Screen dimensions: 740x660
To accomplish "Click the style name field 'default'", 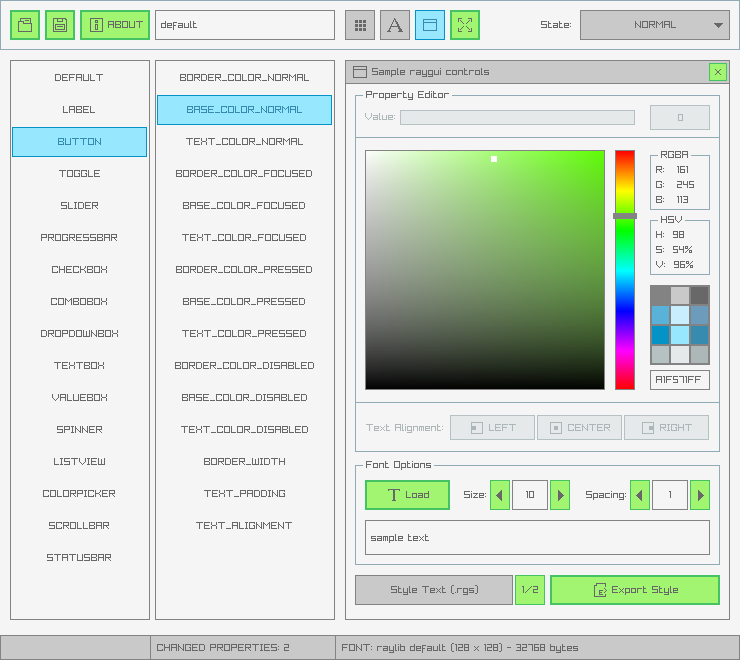I will [245, 25].
